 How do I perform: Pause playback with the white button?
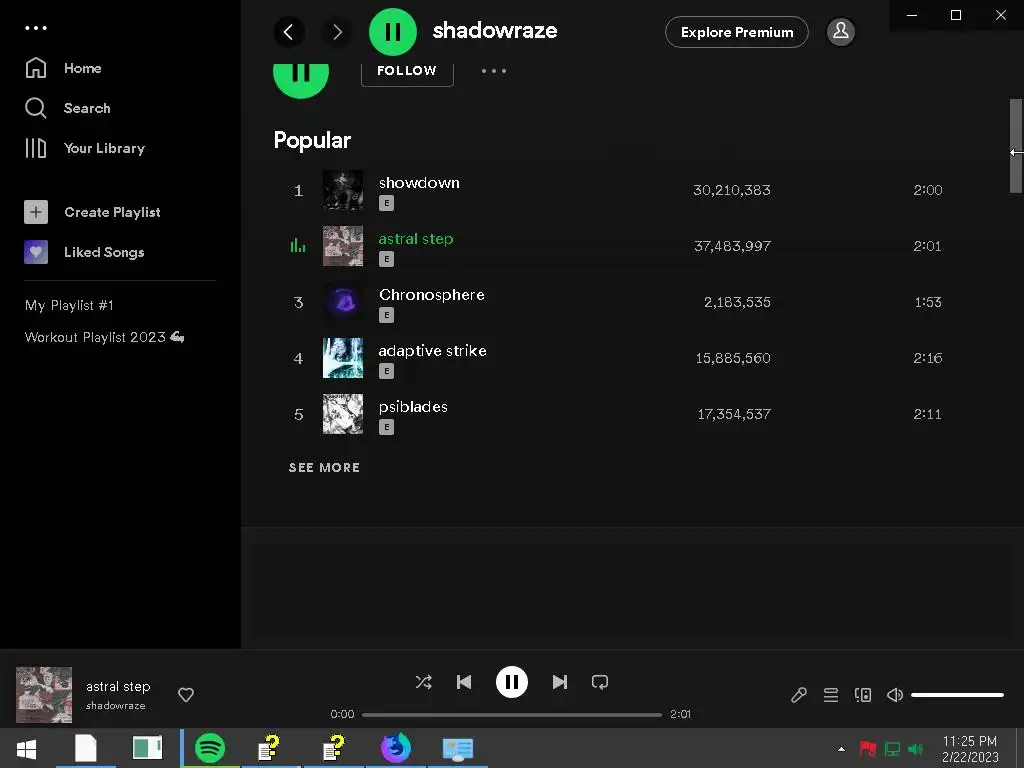[x=511, y=682]
